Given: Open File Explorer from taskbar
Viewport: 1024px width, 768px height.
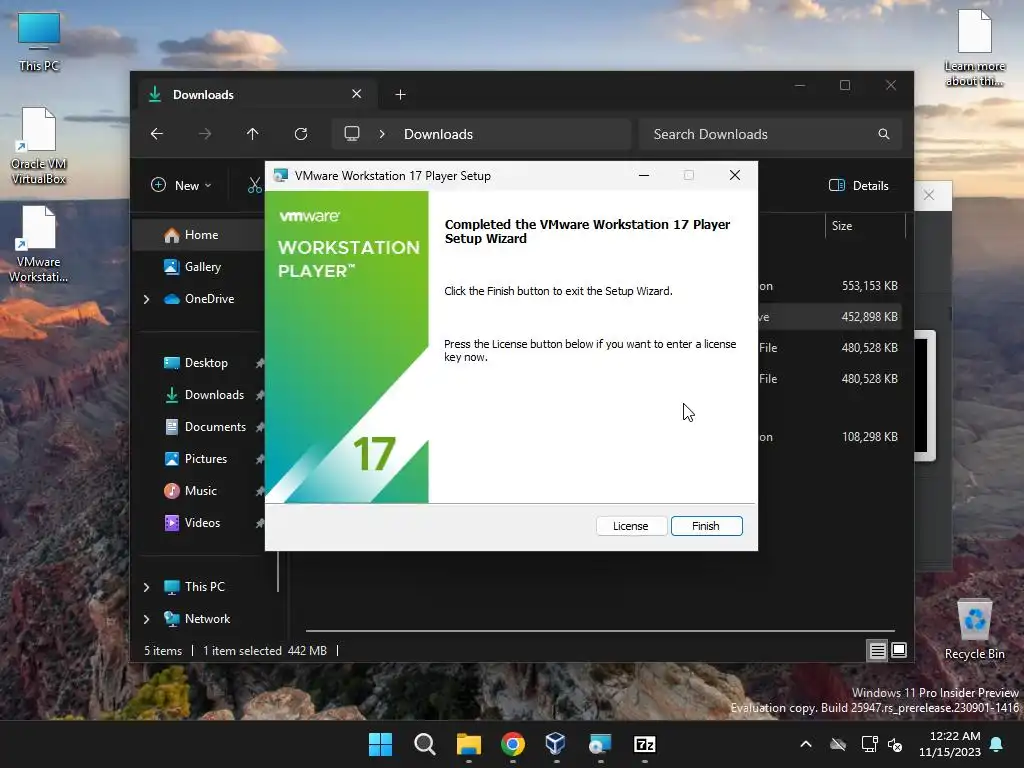Looking at the screenshot, I should (468, 744).
